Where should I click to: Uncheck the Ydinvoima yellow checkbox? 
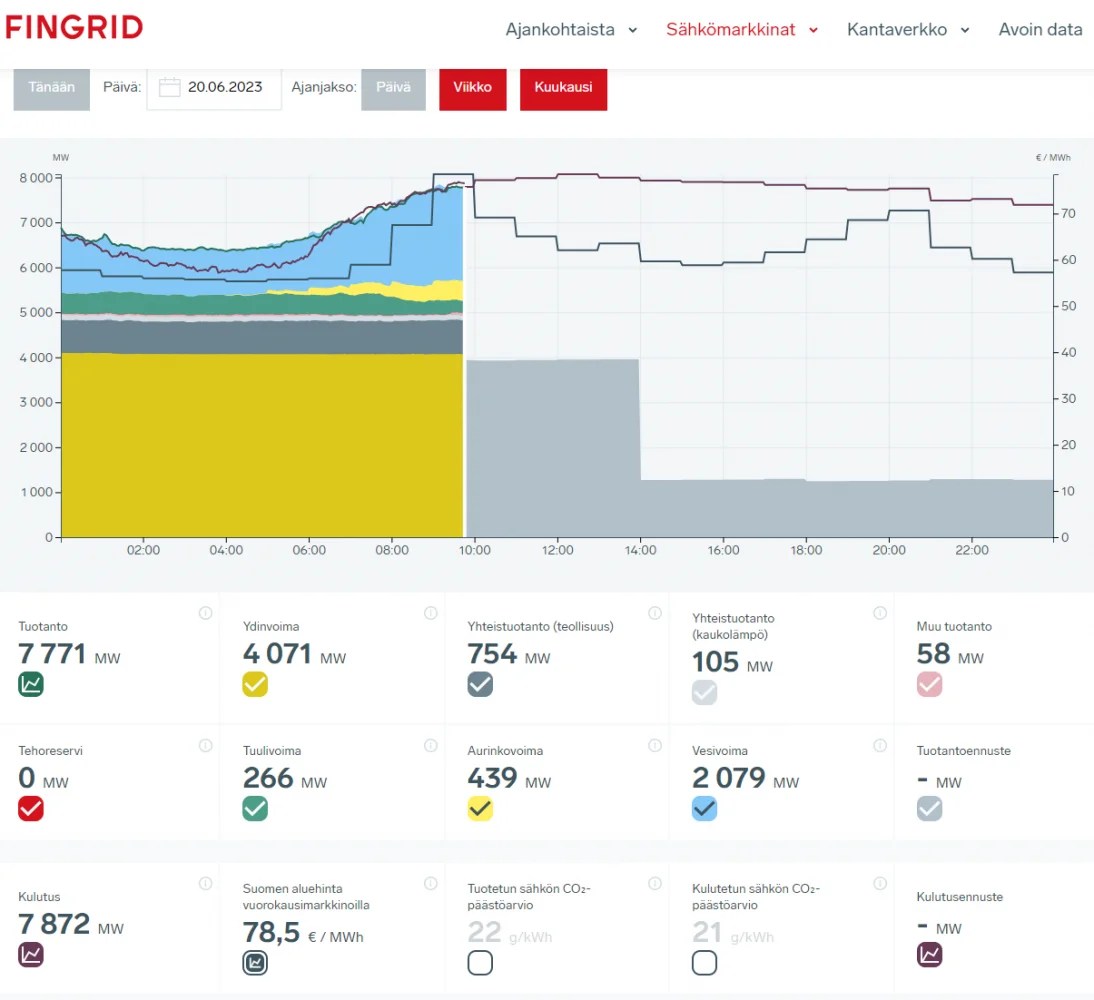click(x=255, y=685)
